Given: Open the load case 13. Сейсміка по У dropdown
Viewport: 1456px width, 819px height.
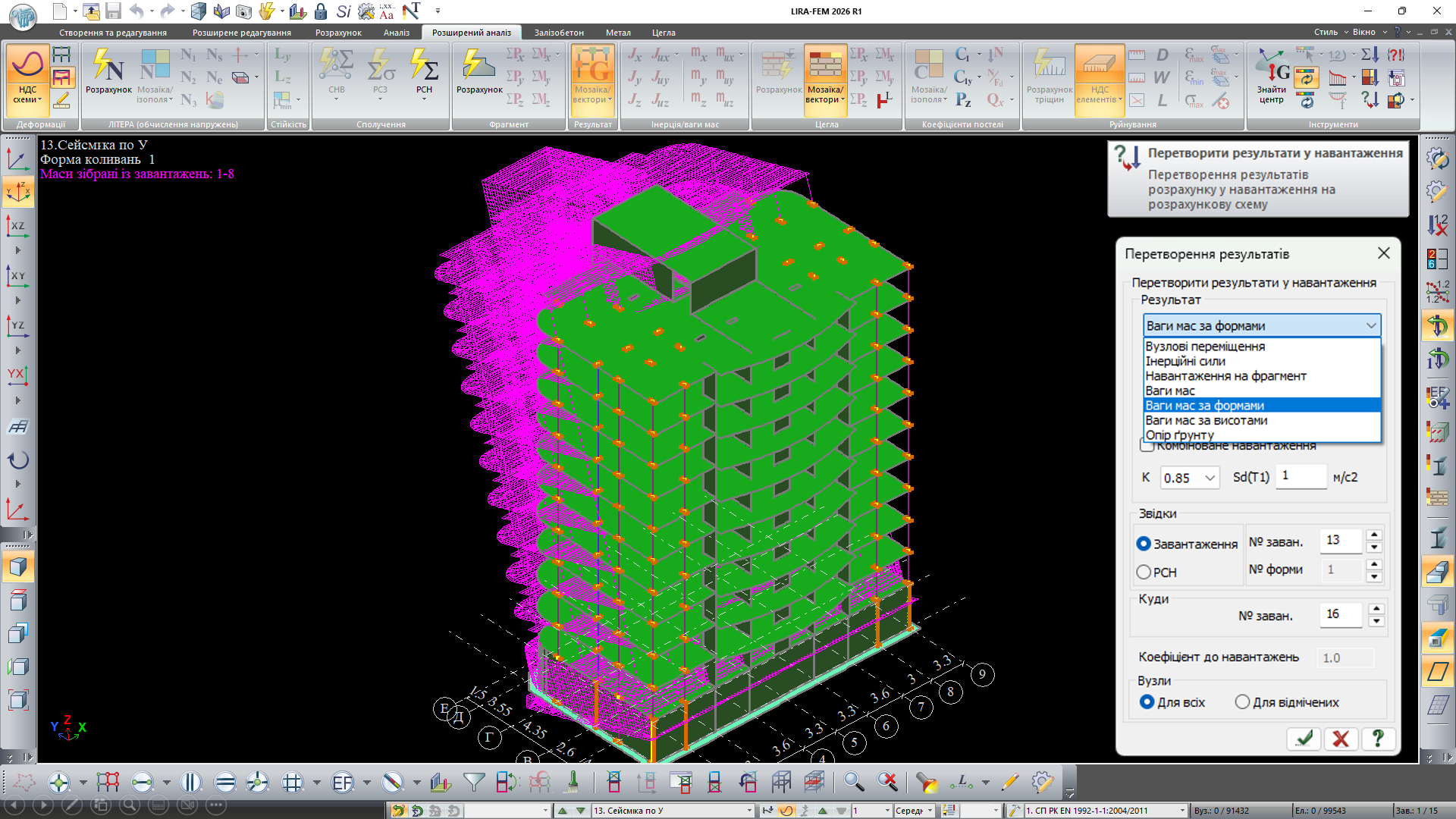Looking at the screenshot, I should click(749, 811).
